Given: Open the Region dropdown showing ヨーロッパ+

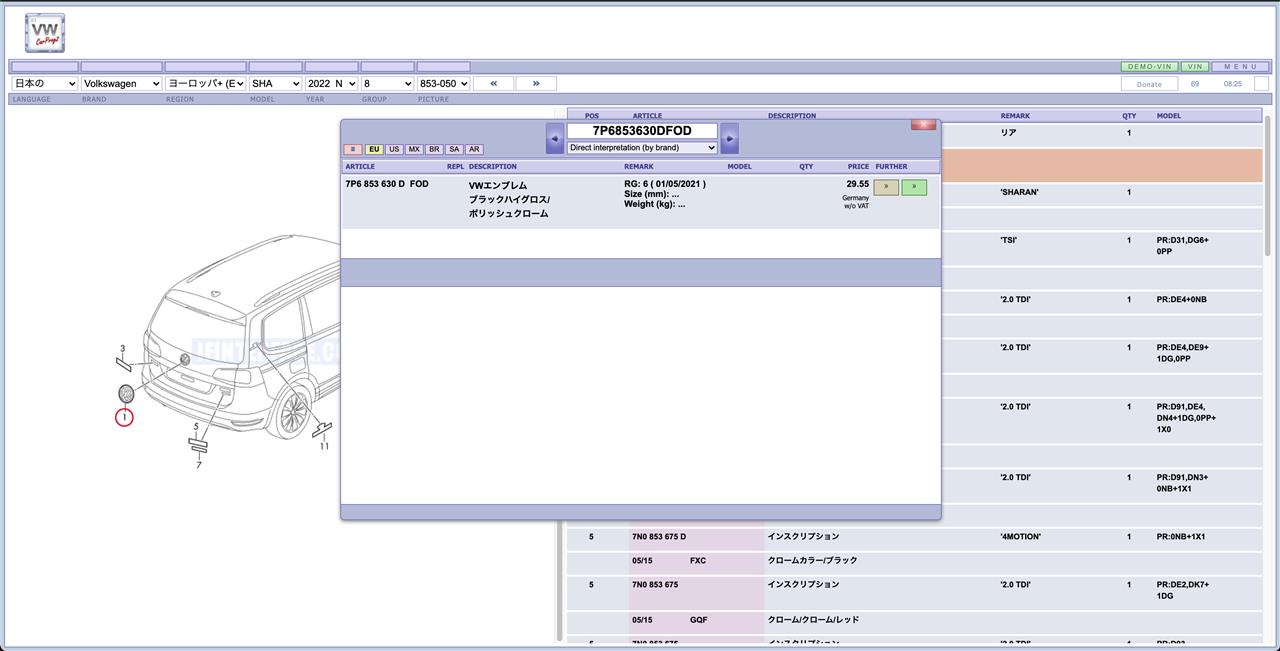Looking at the screenshot, I should (205, 84).
